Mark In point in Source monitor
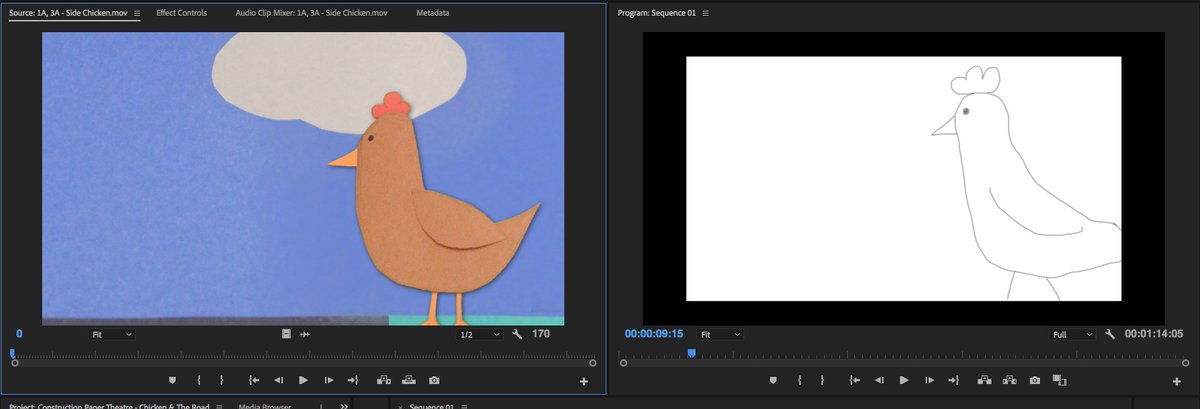 tap(199, 380)
